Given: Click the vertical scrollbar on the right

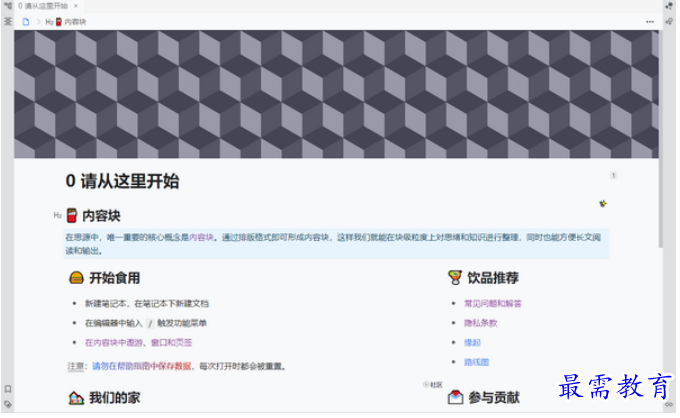Looking at the screenshot, I should tap(662, 139).
